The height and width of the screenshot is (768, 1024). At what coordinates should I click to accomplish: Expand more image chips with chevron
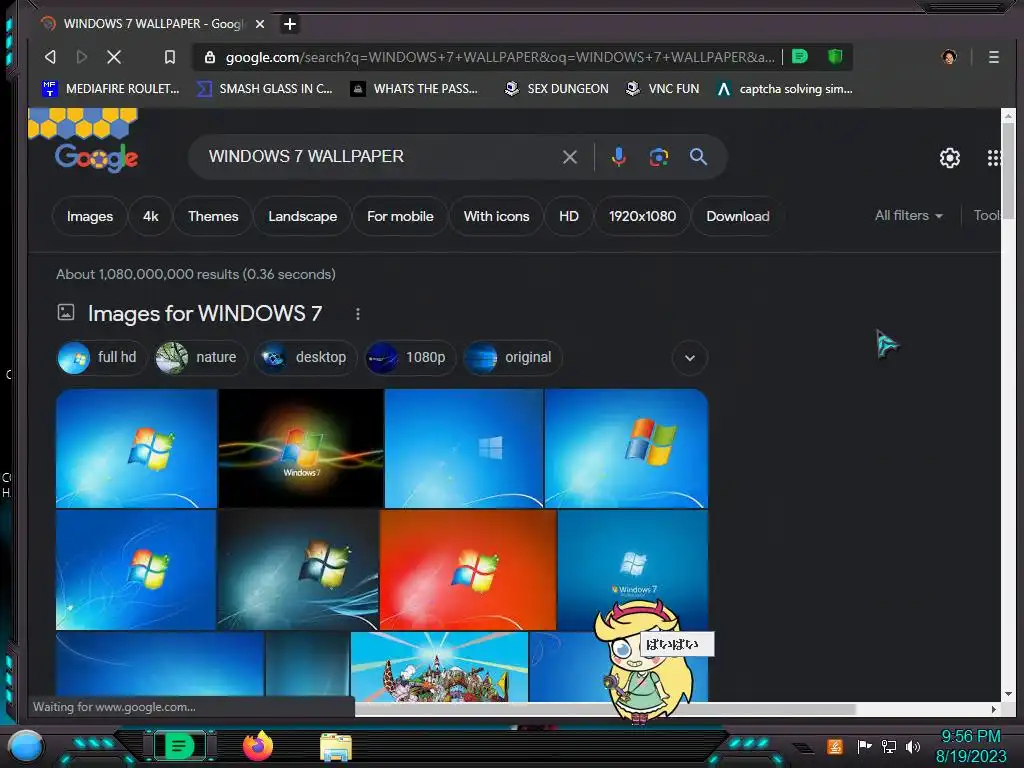pyautogui.click(x=690, y=358)
